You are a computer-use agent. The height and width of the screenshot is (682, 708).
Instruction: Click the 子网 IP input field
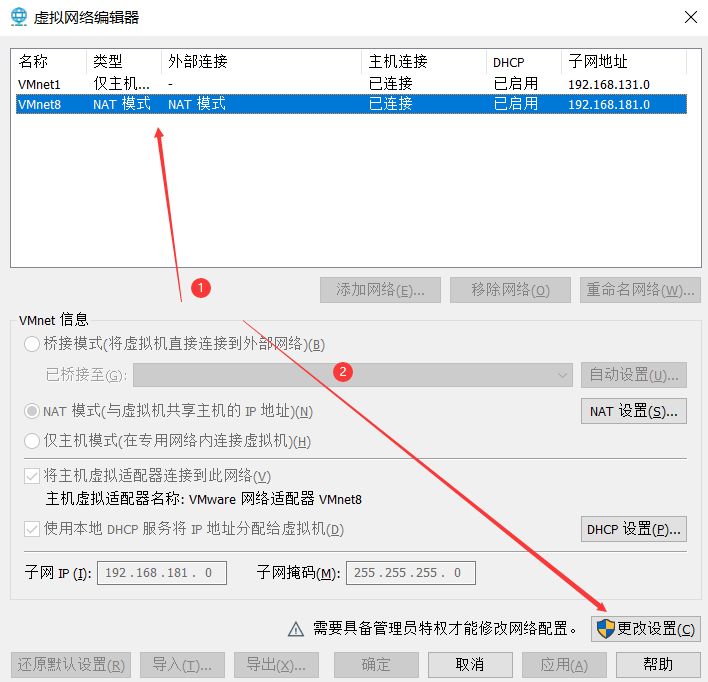162,573
